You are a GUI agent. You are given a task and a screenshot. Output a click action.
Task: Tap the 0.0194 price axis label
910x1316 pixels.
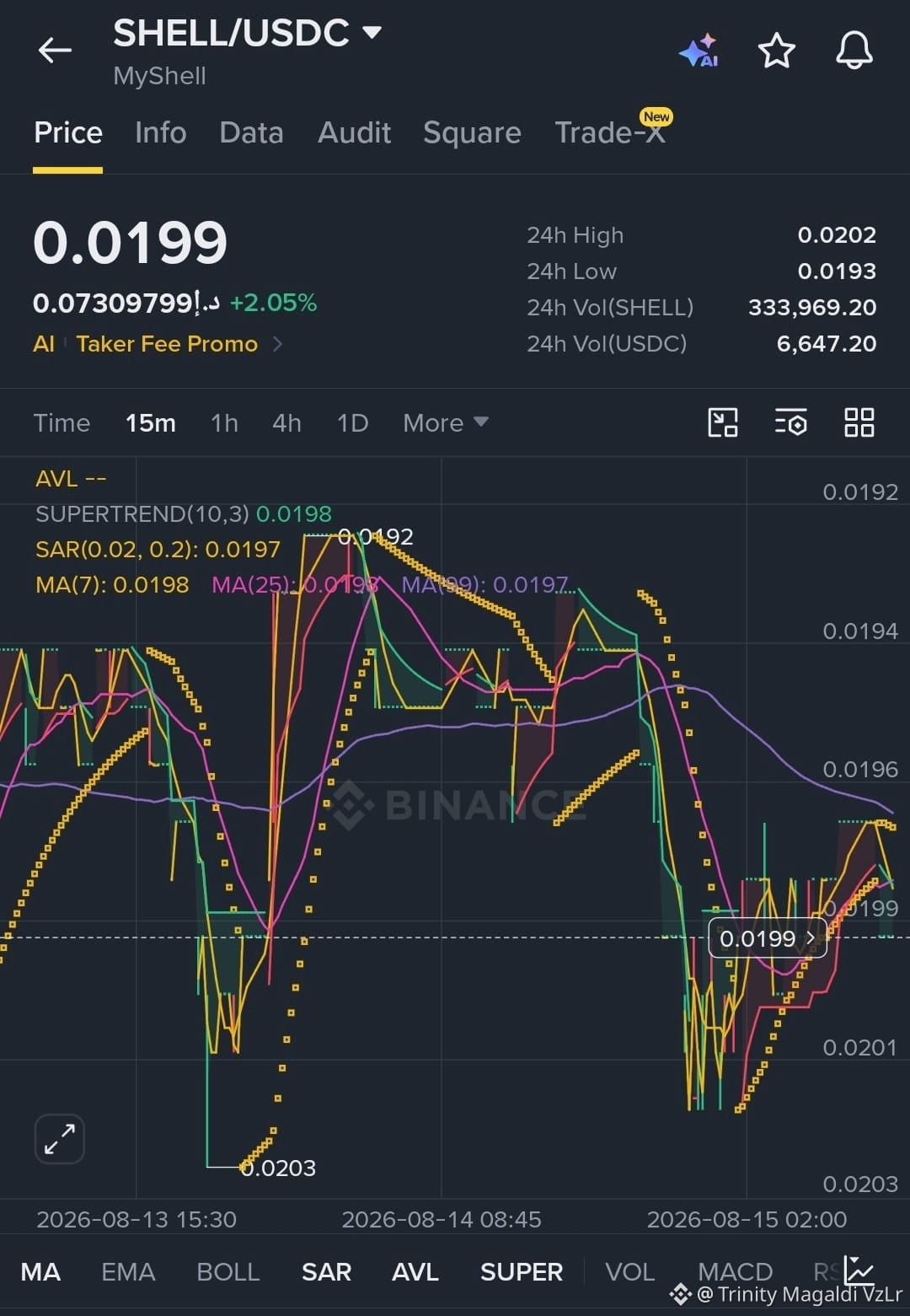860,631
